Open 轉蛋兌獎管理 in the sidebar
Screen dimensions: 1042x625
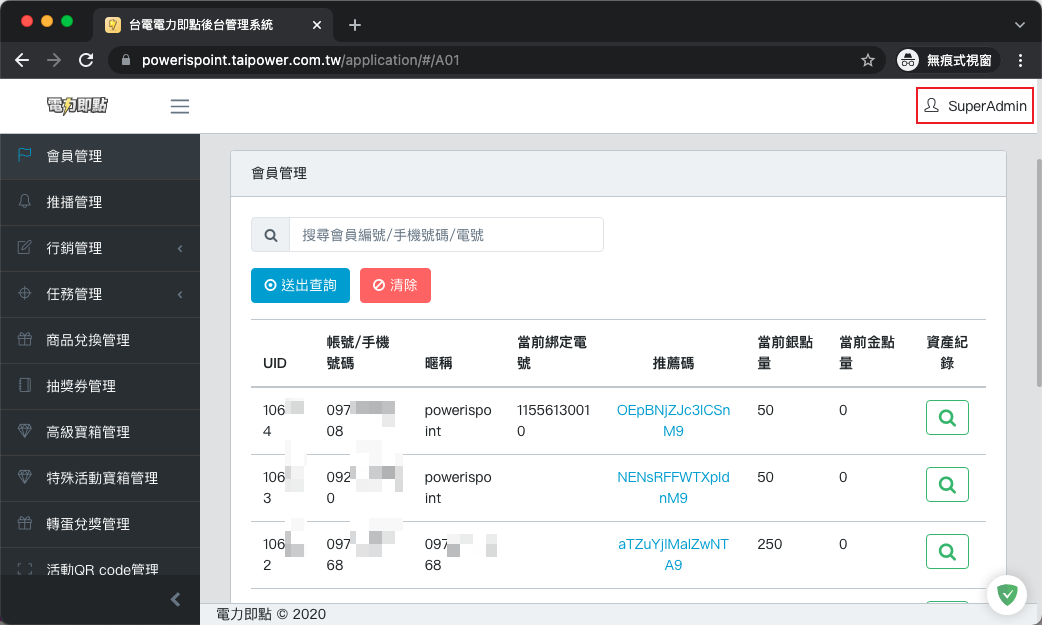coord(100,523)
